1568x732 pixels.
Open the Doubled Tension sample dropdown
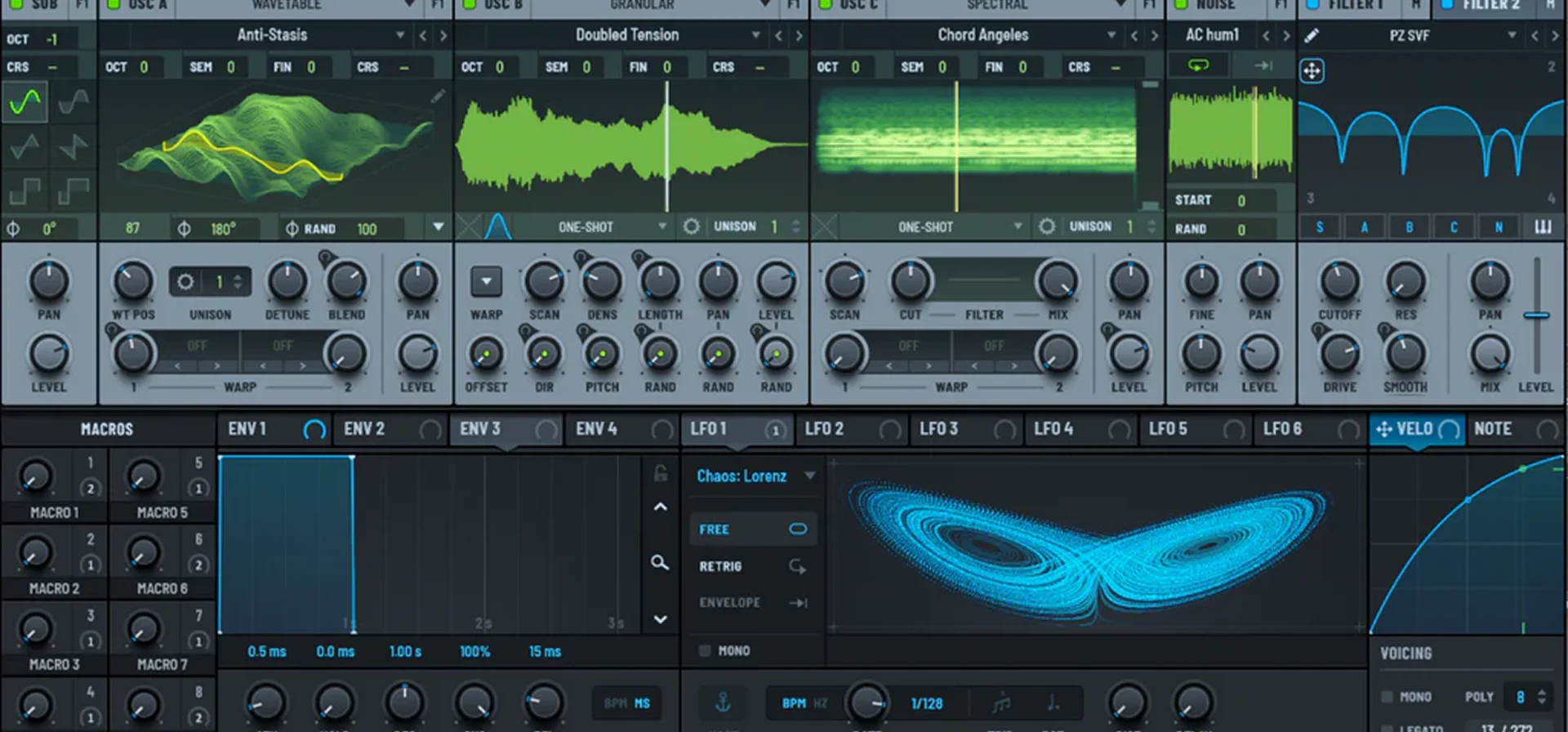tap(755, 35)
